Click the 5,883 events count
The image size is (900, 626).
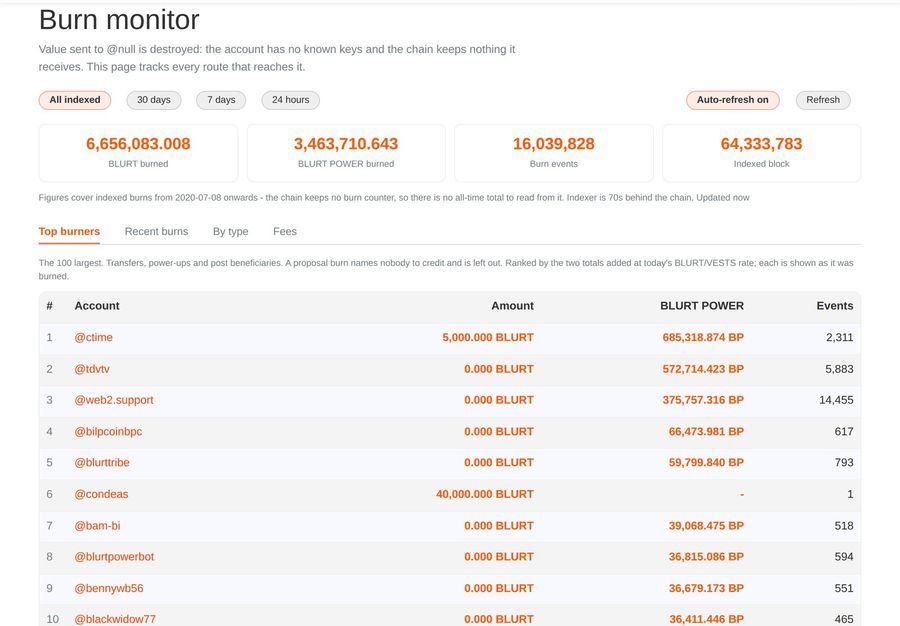click(839, 369)
